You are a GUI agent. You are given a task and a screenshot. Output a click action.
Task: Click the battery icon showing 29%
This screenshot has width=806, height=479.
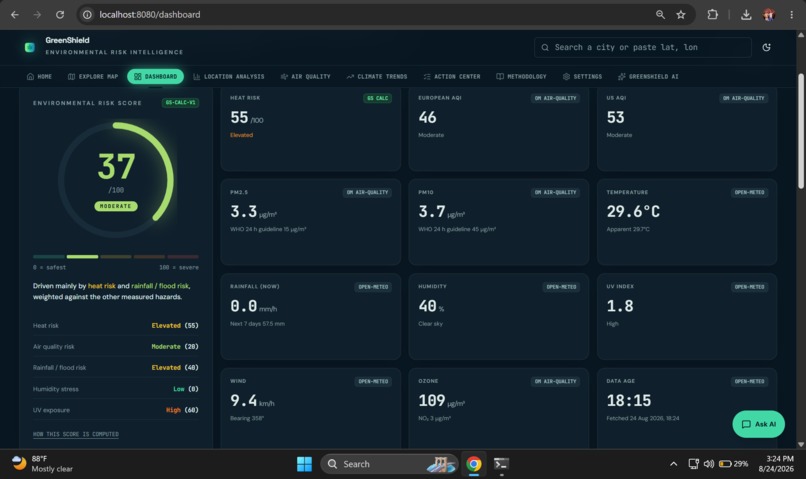coord(734,464)
